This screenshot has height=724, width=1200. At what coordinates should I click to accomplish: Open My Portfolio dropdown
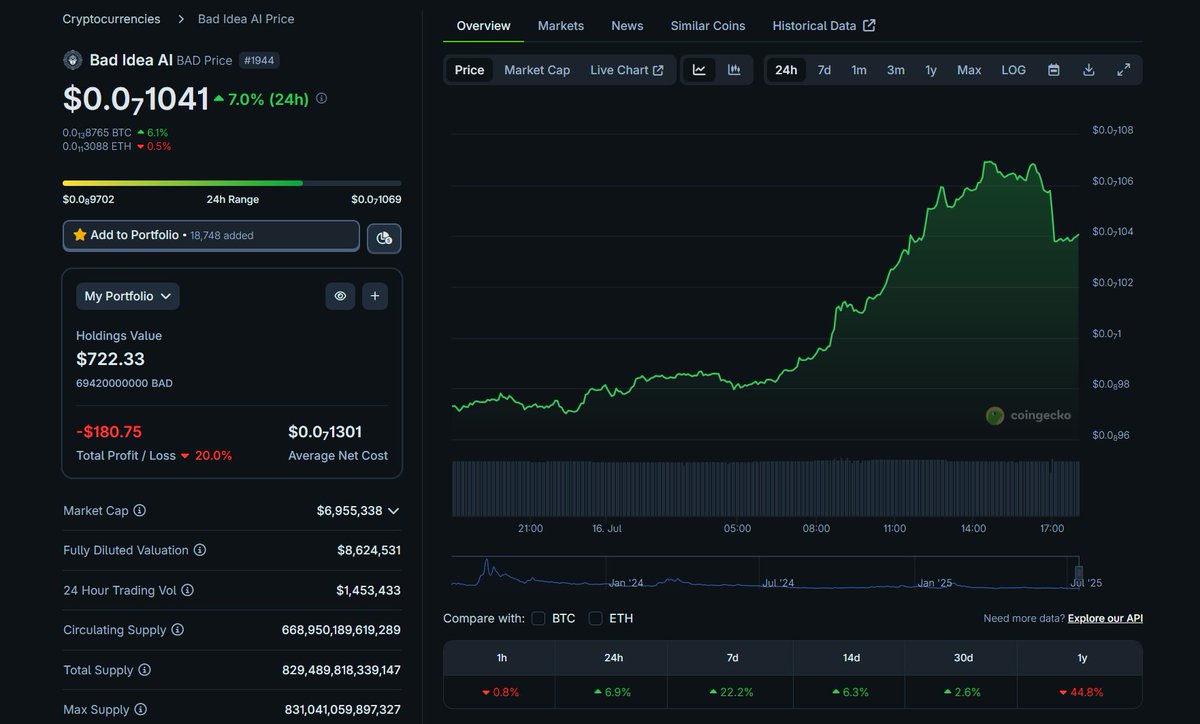click(128, 296)
